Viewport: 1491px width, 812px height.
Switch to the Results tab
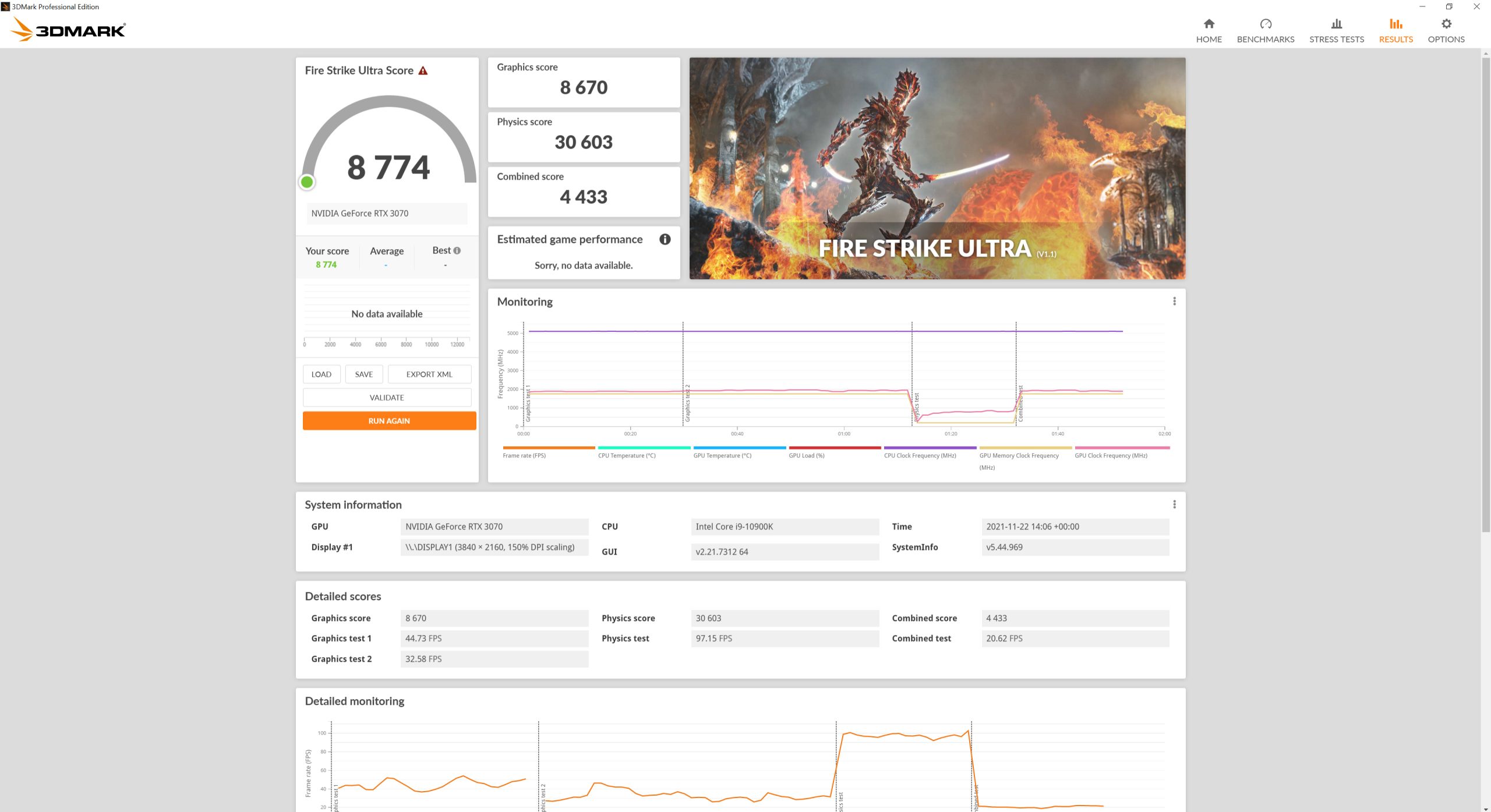pos(1395,30)
